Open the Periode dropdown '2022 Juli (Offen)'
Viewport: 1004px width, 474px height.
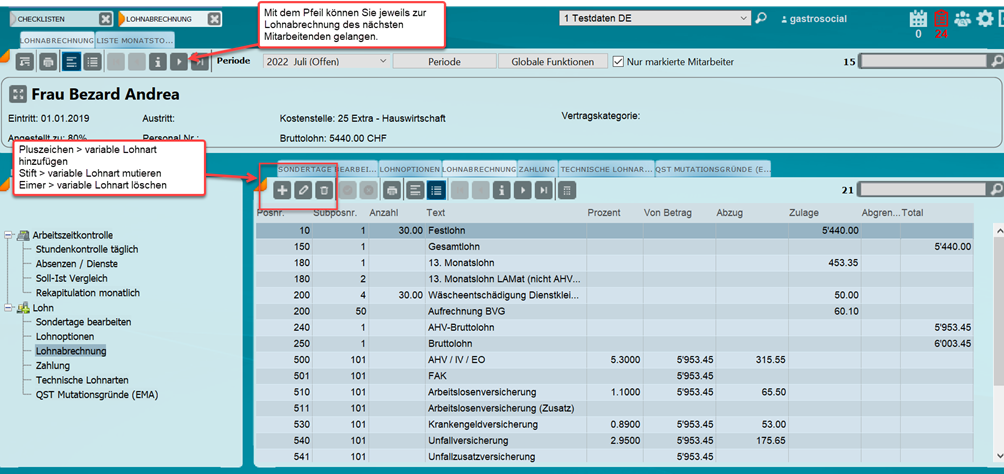click(325, 62)
